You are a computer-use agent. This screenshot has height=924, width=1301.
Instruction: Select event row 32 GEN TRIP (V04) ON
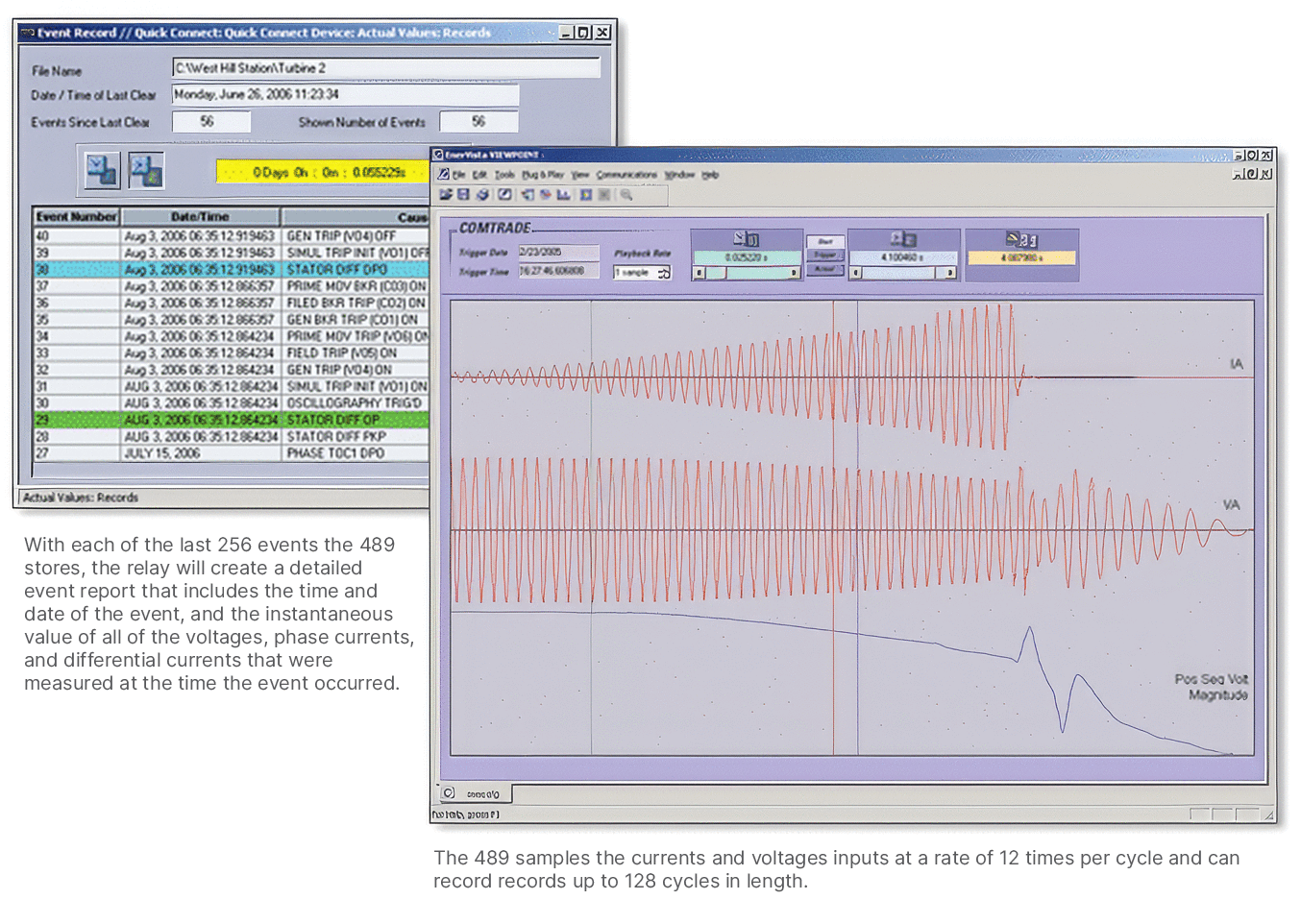pyautogui.click(x=231, y=370)
